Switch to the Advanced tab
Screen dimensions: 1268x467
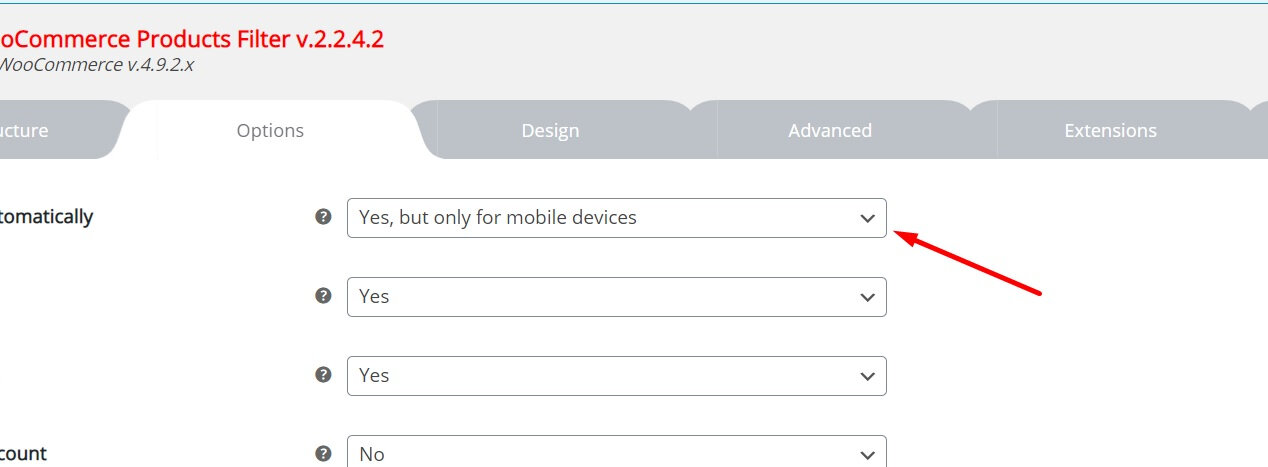829,131
